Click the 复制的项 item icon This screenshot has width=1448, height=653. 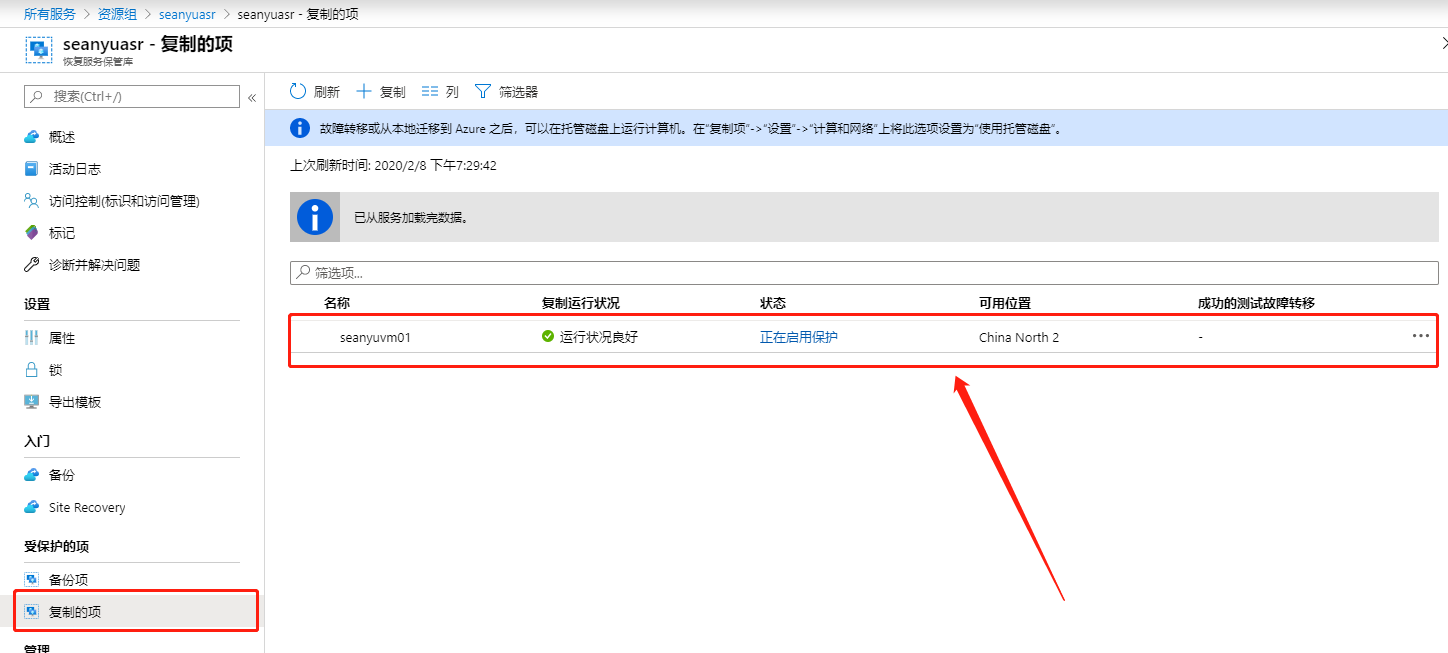31,612
